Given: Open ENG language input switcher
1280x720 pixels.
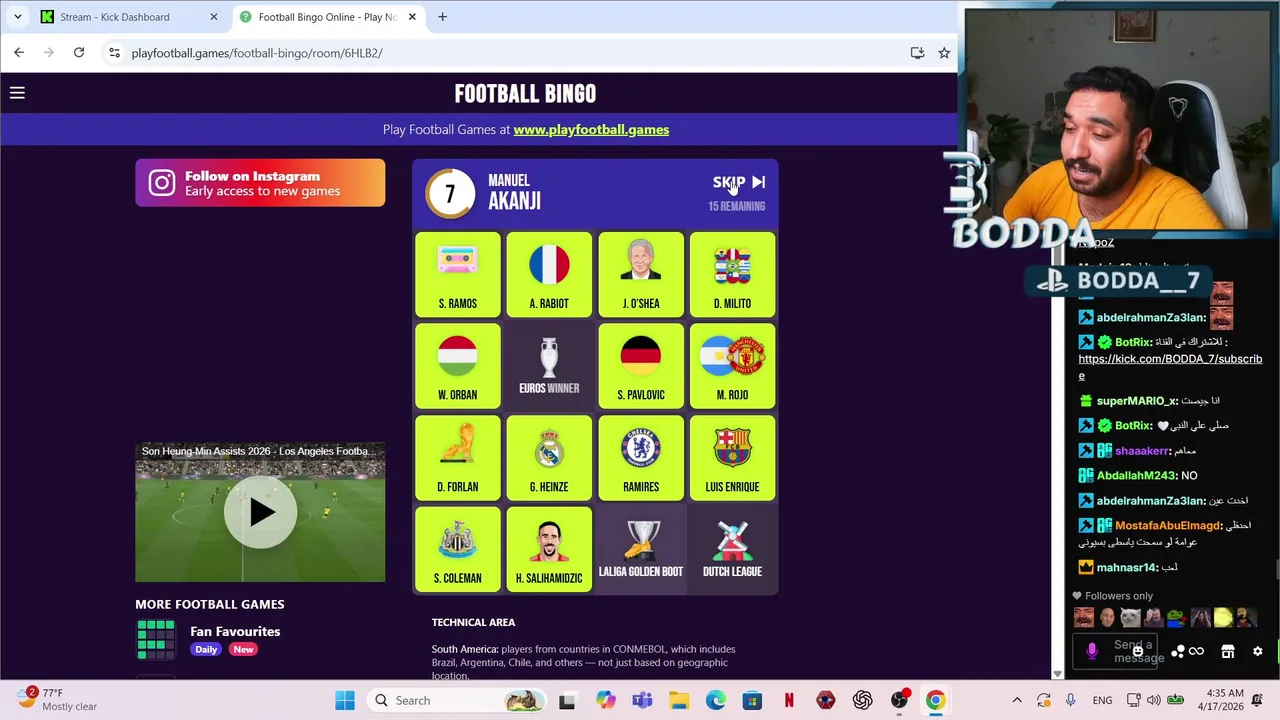Looking at the screenshot, I should 1102,700.
